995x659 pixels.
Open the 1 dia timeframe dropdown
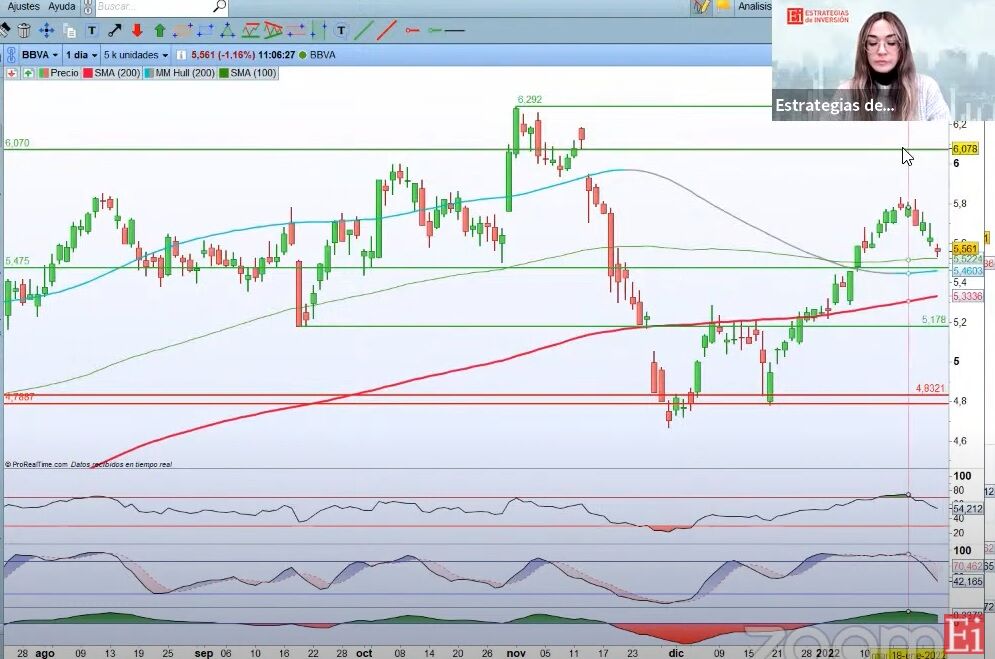pyautogui.click(x=81, y=55)
